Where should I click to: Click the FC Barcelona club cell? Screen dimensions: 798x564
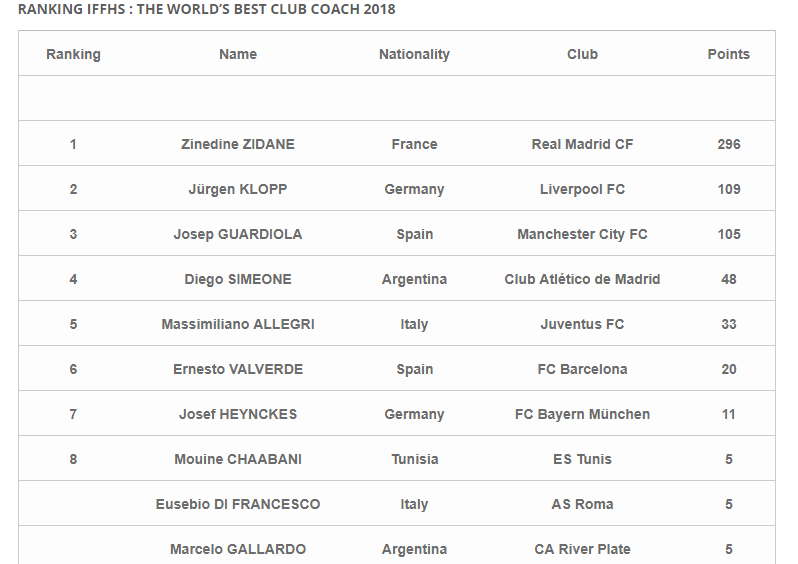(x=582, y=369)
